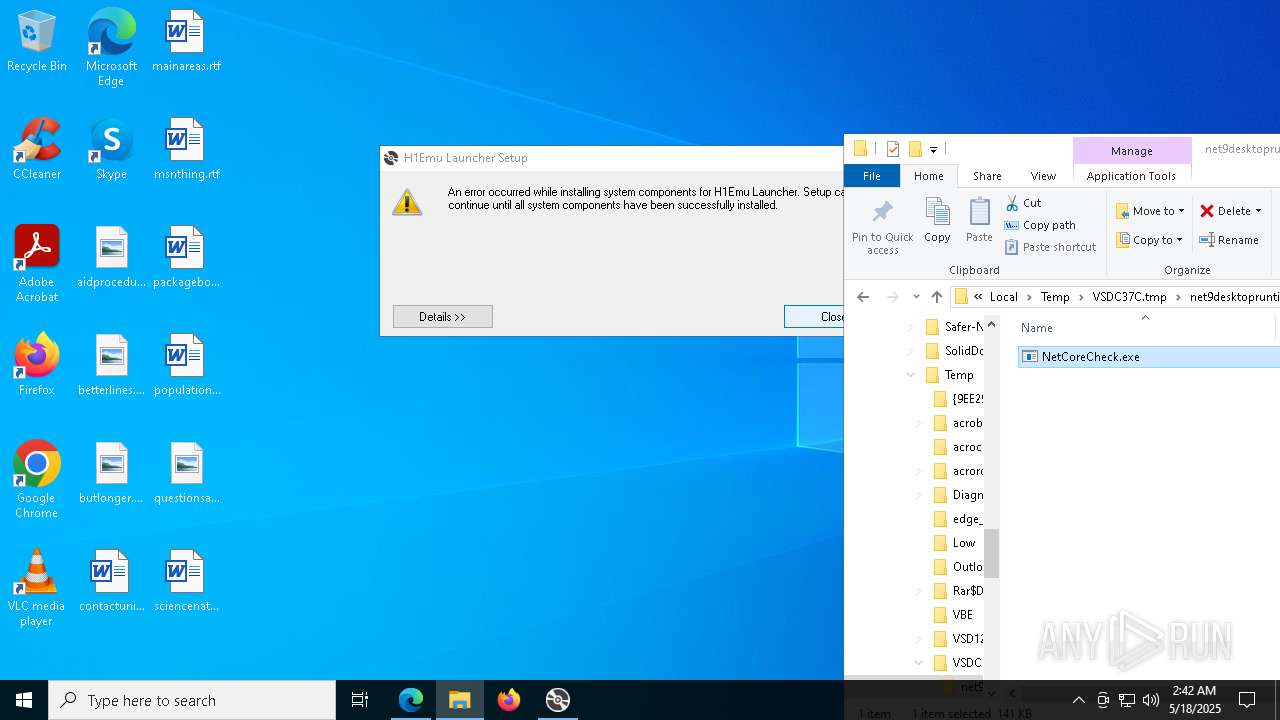Viewport: 1280px width, 720px height.
Task: Open Adobe Acrobat desktop shortcut
Action: point(37,264)
